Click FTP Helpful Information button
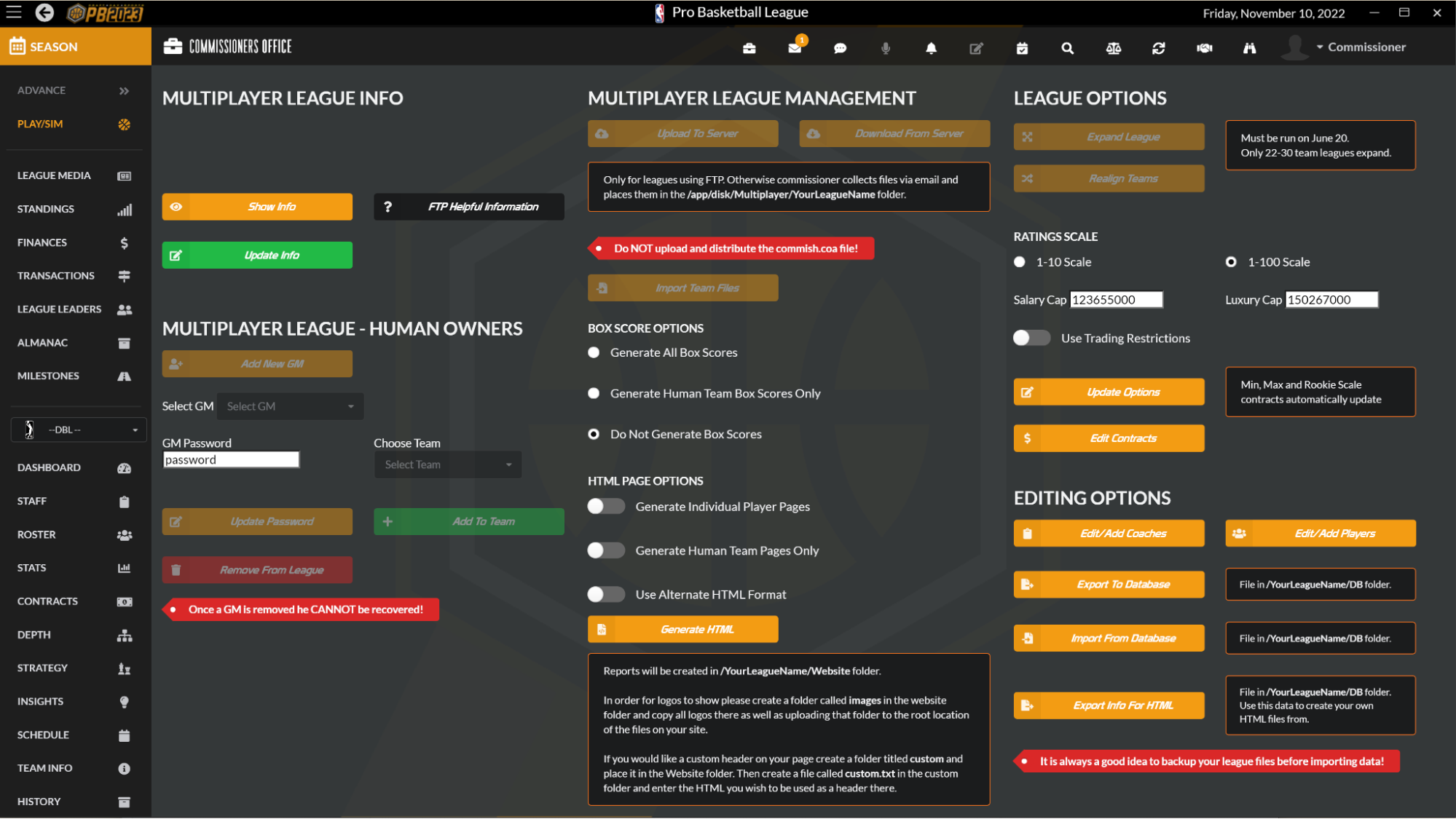Viewport: 1456px width, 819px height. click(x=469, y=207)
